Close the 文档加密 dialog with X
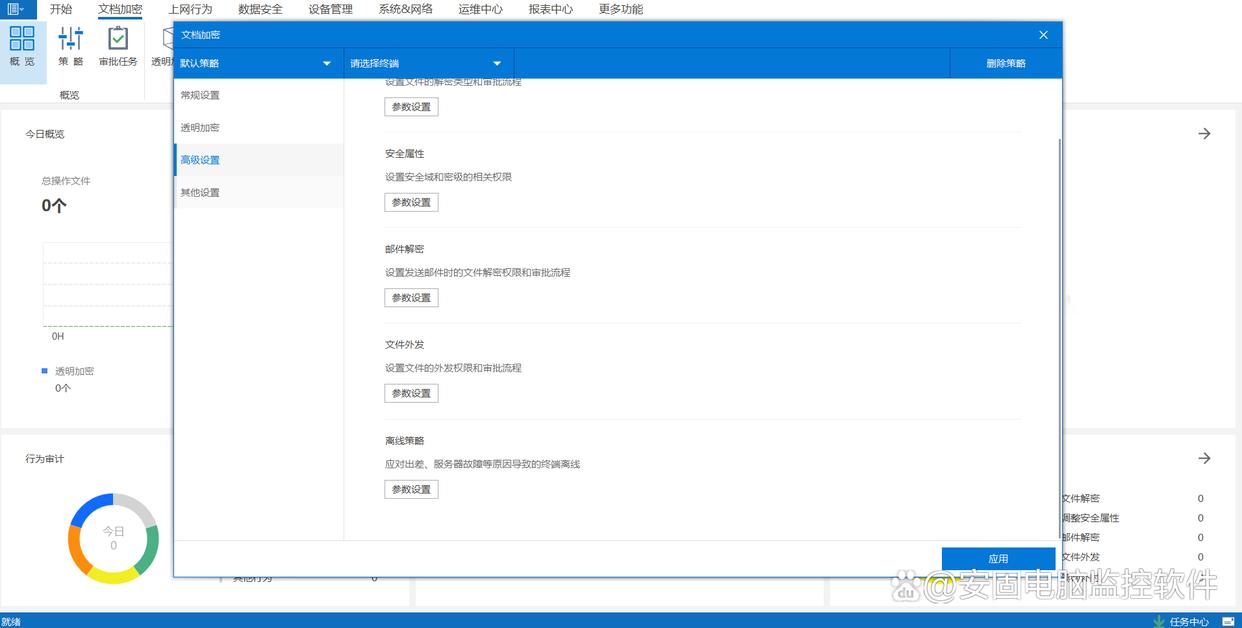 point(1043,35)
